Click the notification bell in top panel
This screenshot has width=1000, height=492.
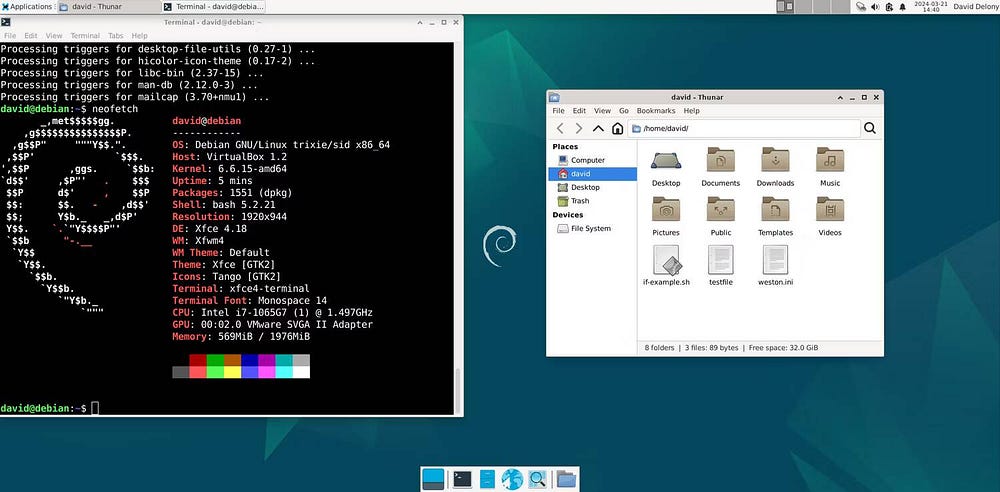click(902, 6)
